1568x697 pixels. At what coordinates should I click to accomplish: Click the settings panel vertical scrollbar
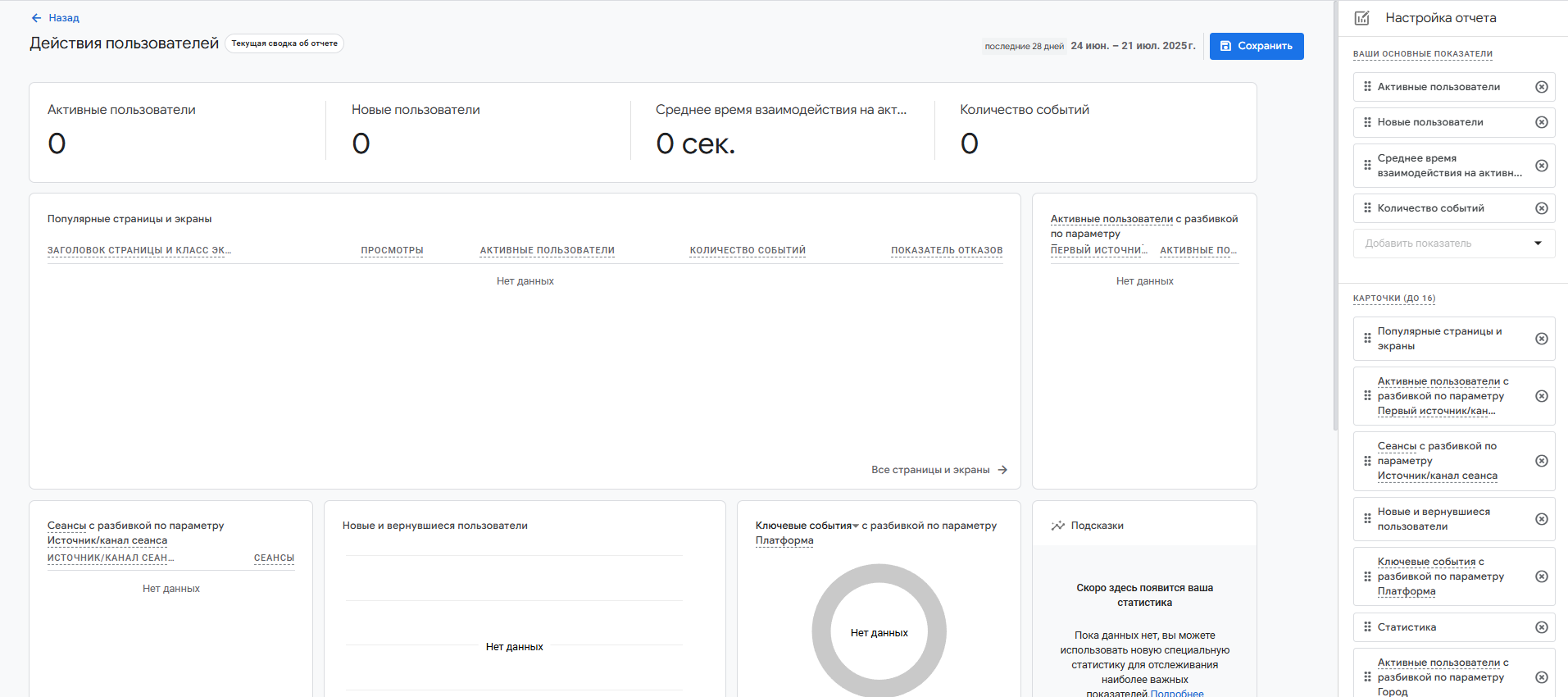click(1336, 215)
